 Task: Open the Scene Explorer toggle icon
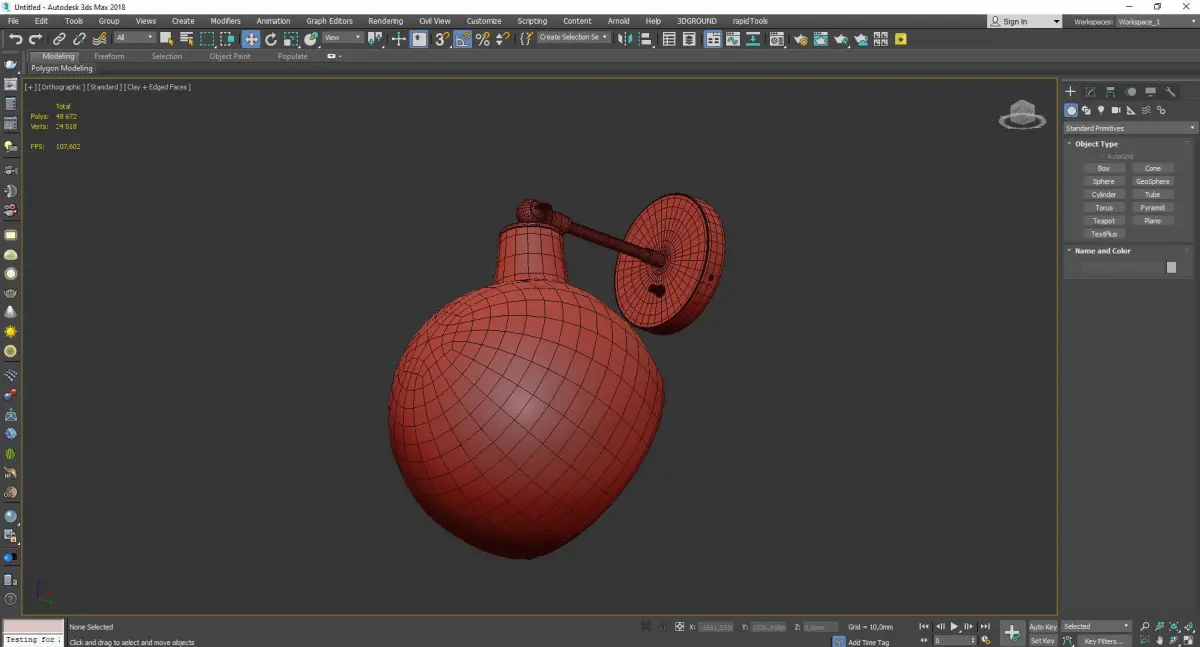click(669, 39)
